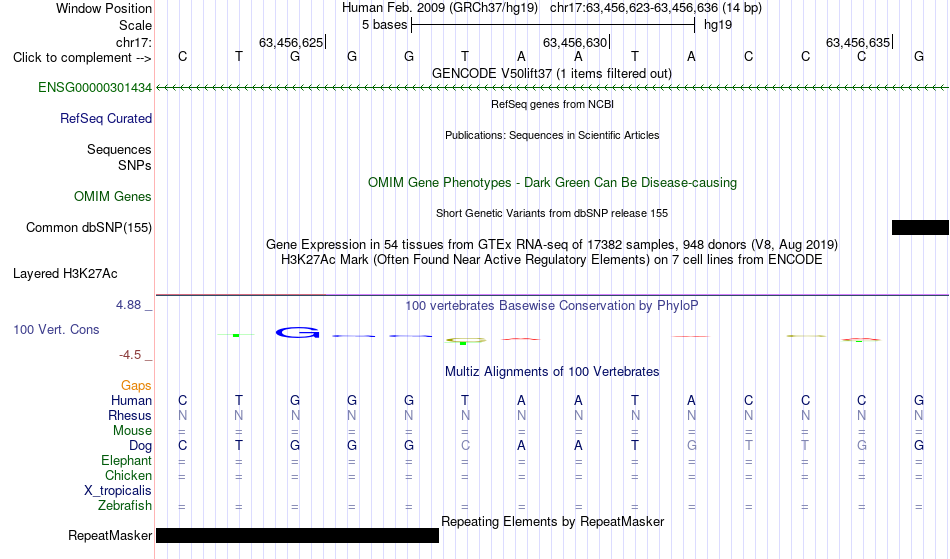Click 'Short Genetic Variants from dbSNP release 155'
950x559 pixels.
pos(552,213)
